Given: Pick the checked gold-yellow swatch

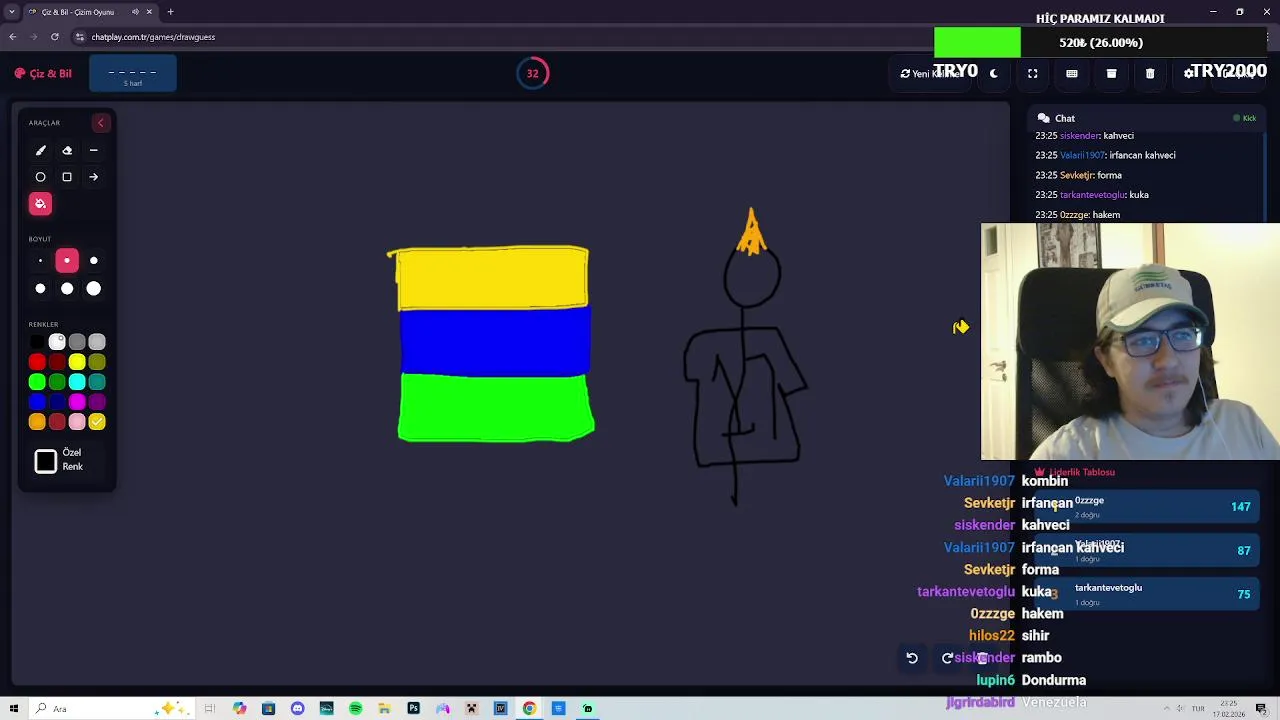Looking at the screenshot, I should coord(97,422).
